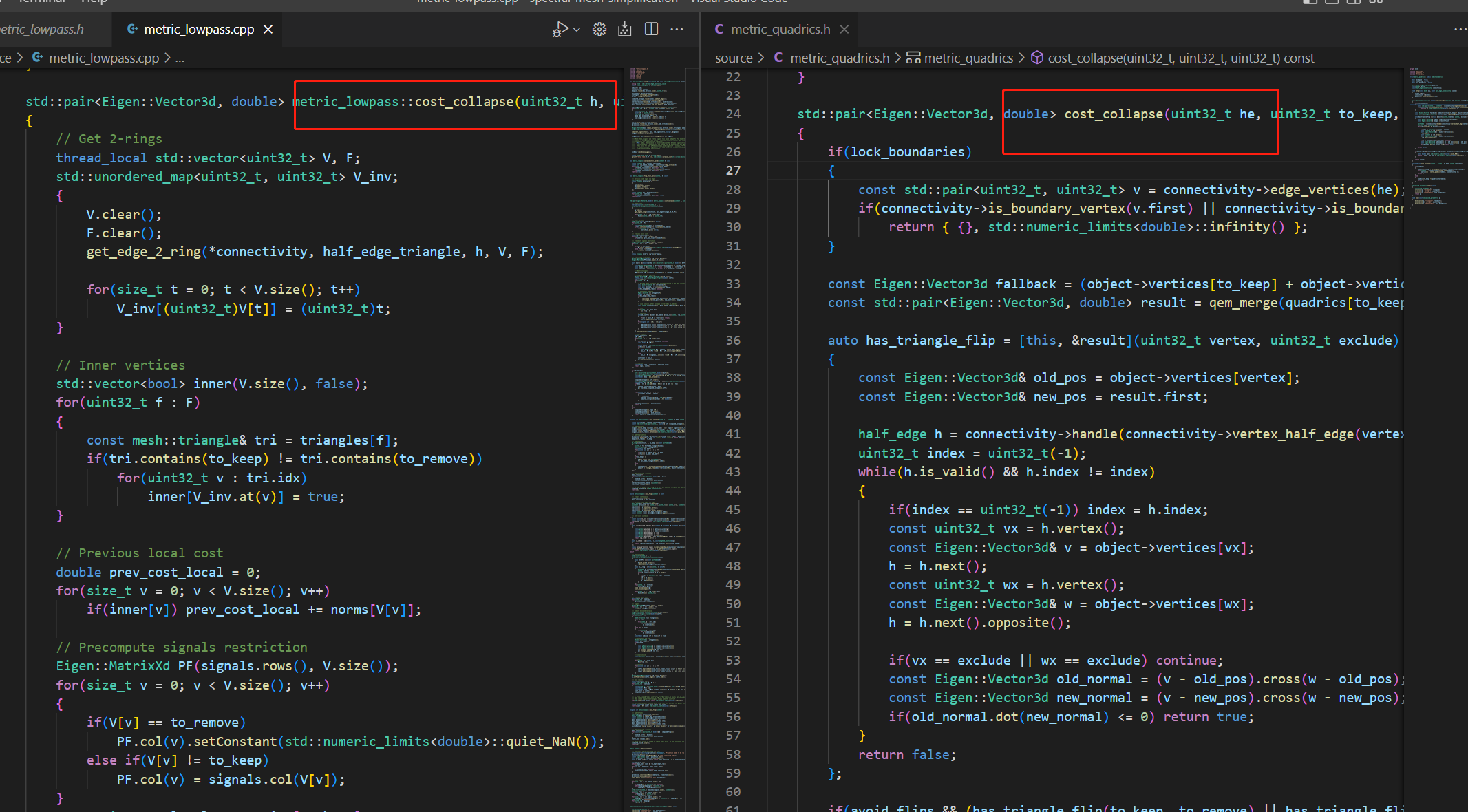Expand the cost_collapse breadcrumb symbol list

click(x=1180, y=58)
